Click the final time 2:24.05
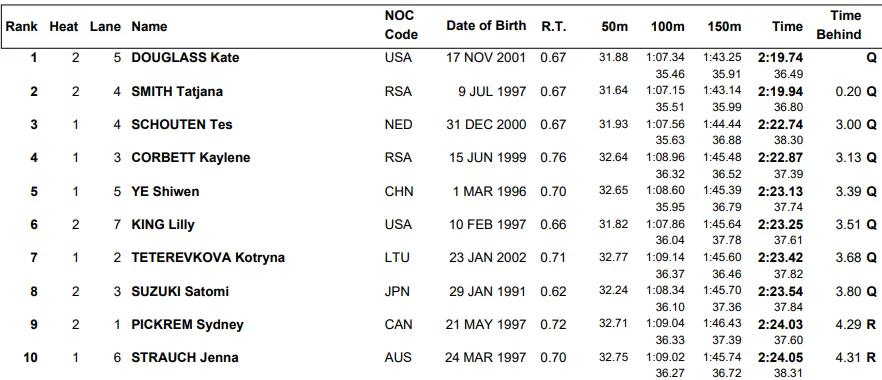 click(780, 358)
